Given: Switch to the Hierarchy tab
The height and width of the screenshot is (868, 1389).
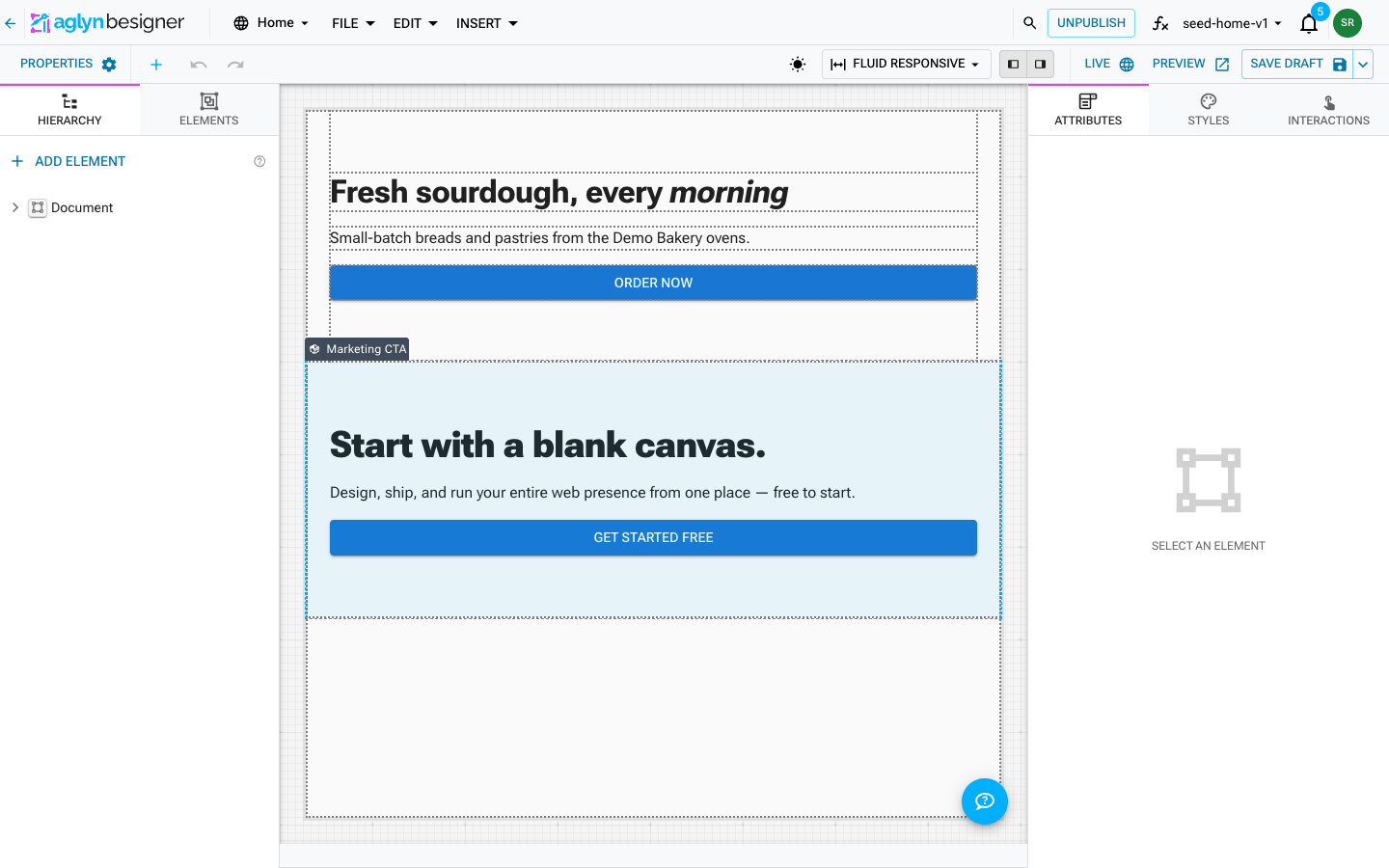Looking at the screenshot, I should (x=69, y=110).
